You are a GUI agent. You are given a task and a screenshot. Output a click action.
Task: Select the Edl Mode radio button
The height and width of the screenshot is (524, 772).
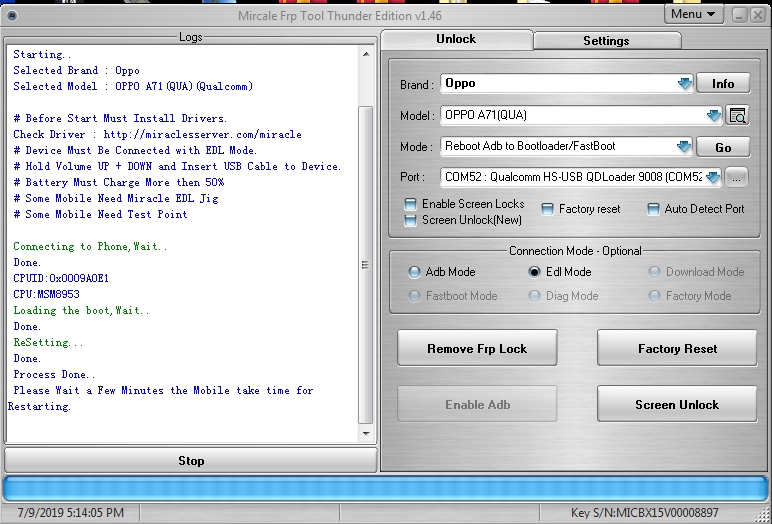[x=534, y=272]
